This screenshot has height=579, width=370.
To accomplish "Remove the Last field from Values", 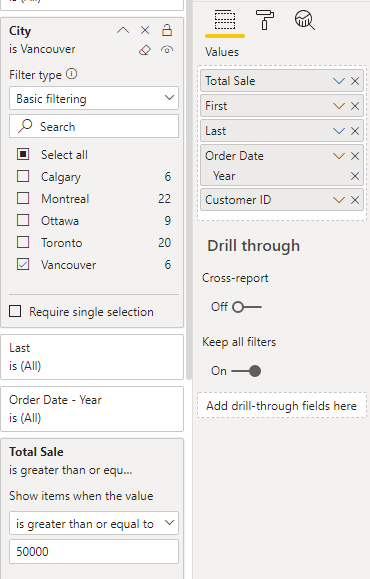I will pyautogui.click(x=355, y=131).
